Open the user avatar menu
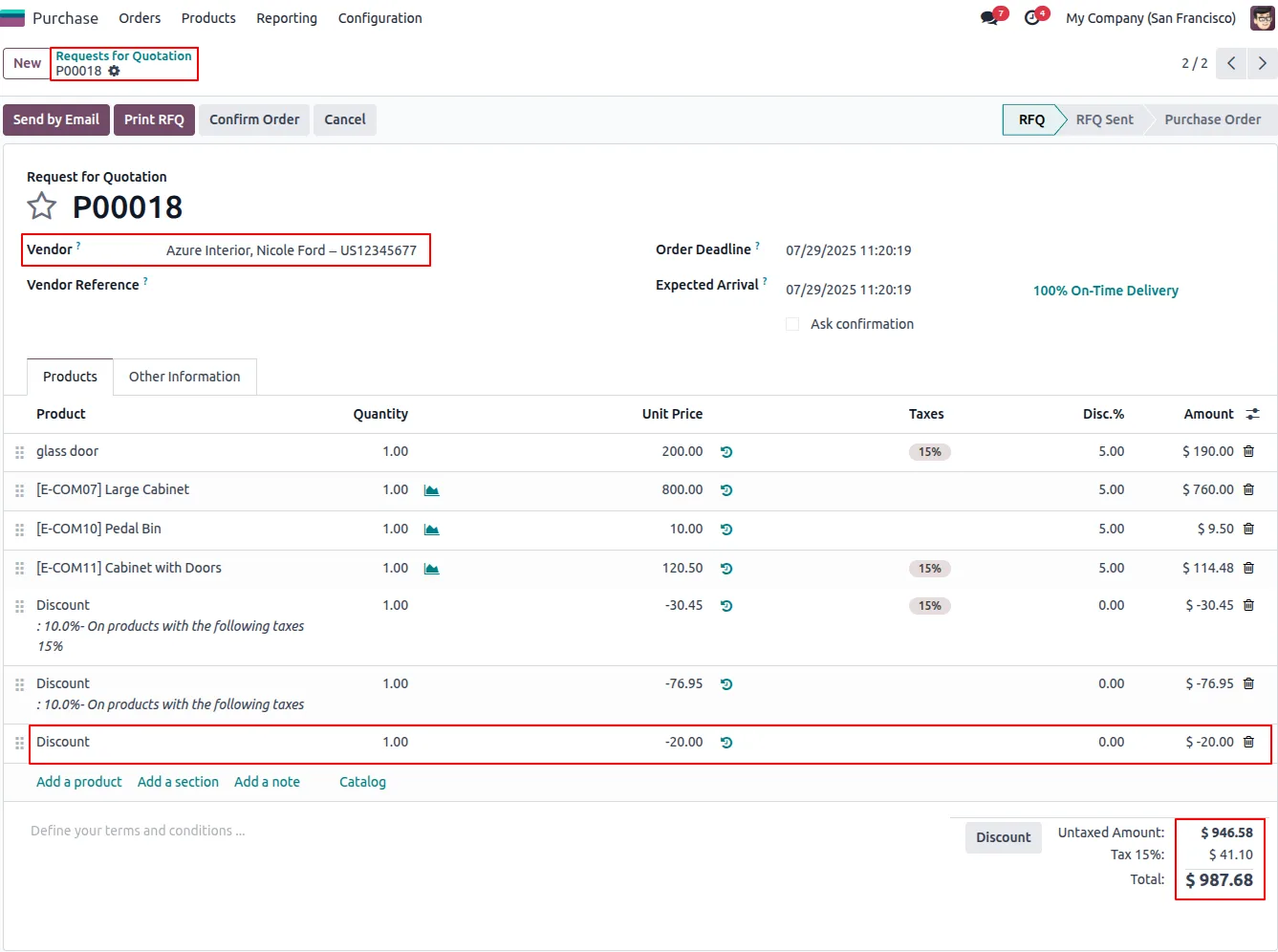Screen dimensions: 1278x952 pyautogui.click(x=1262, y=18)
